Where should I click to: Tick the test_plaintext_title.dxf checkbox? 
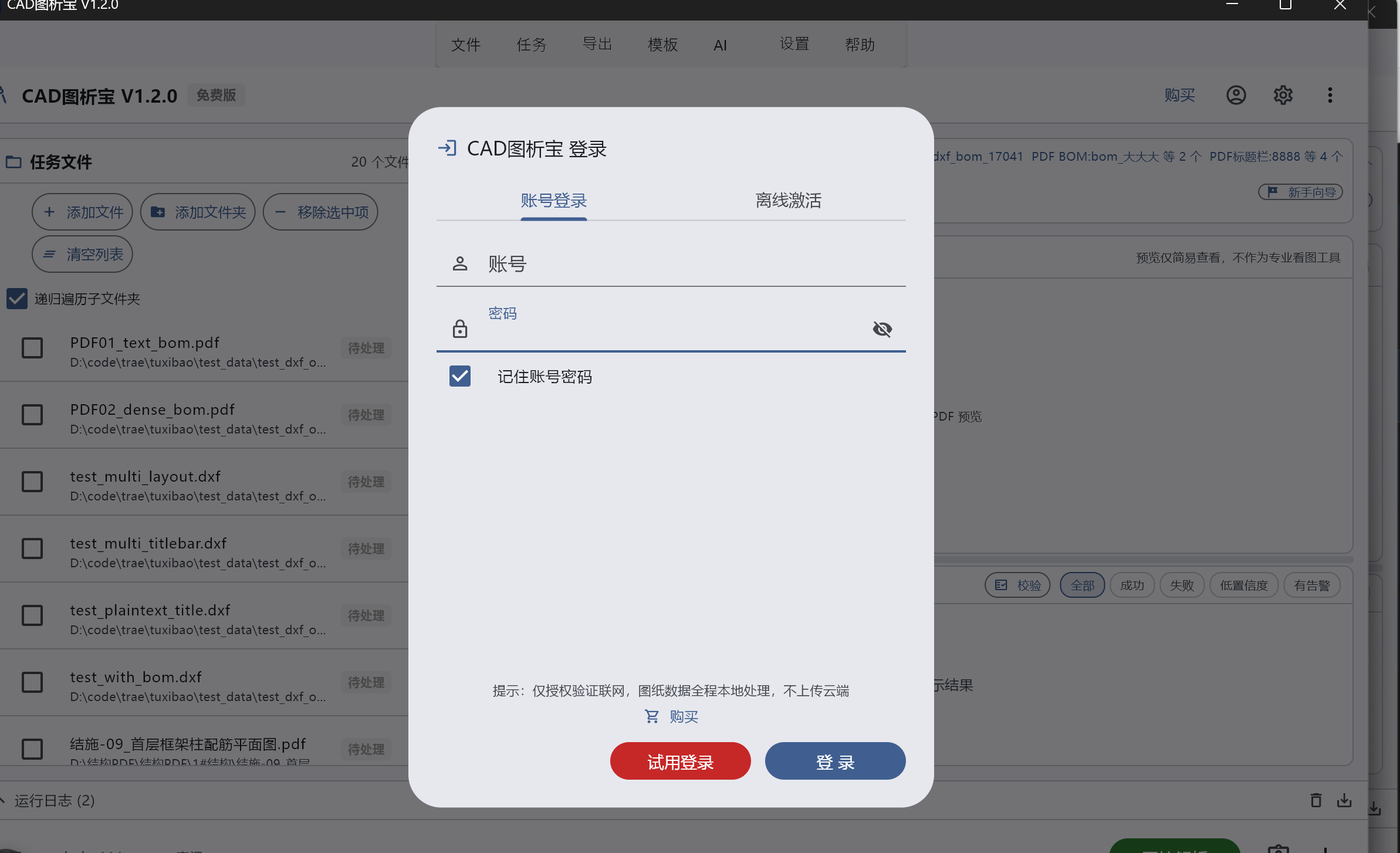[x=32, y=615]
